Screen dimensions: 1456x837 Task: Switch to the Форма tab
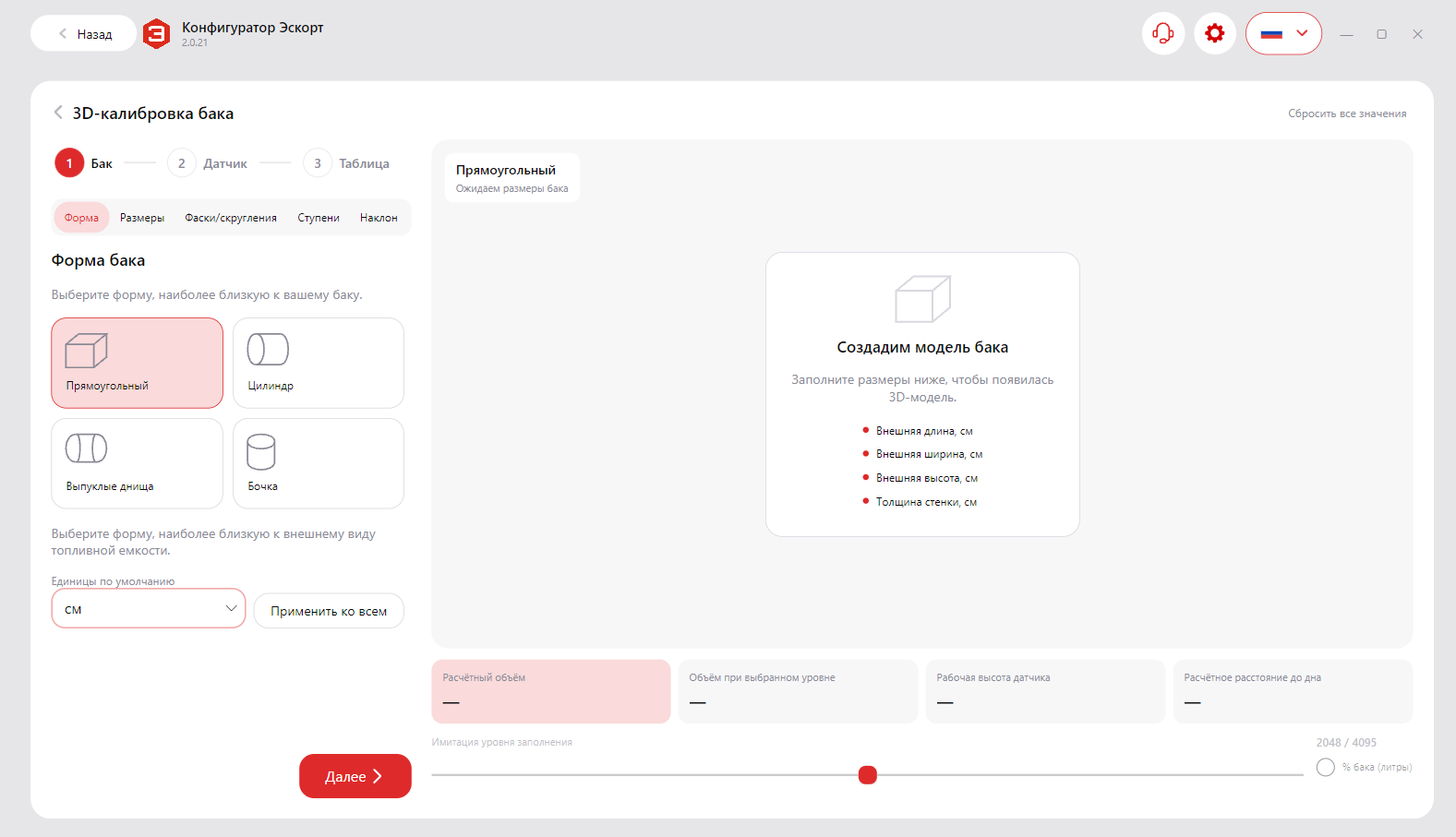pos(81,218)
